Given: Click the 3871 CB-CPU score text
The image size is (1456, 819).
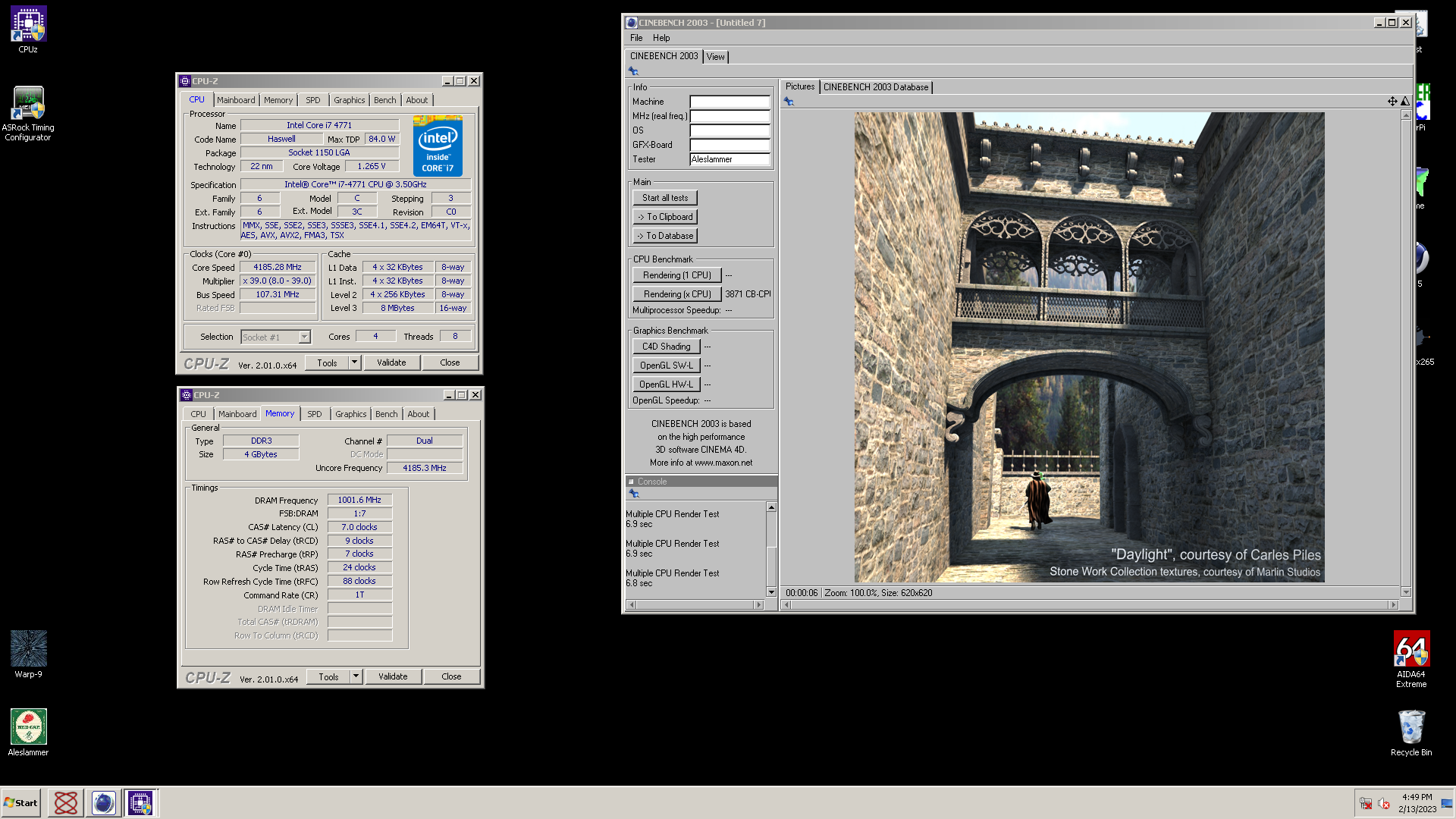Looking at the screenshot, I should point(748,294).
